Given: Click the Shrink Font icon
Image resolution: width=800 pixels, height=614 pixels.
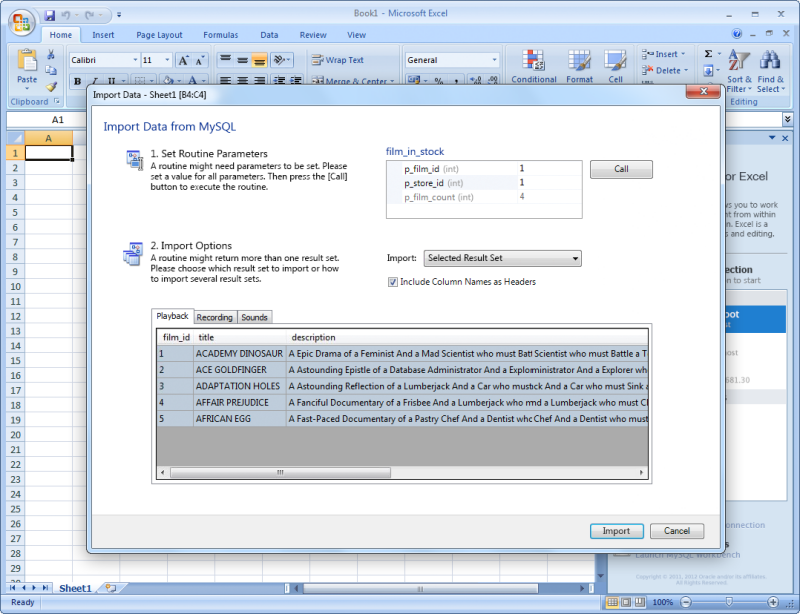Looking at the screenshot, I should (199, 60).
